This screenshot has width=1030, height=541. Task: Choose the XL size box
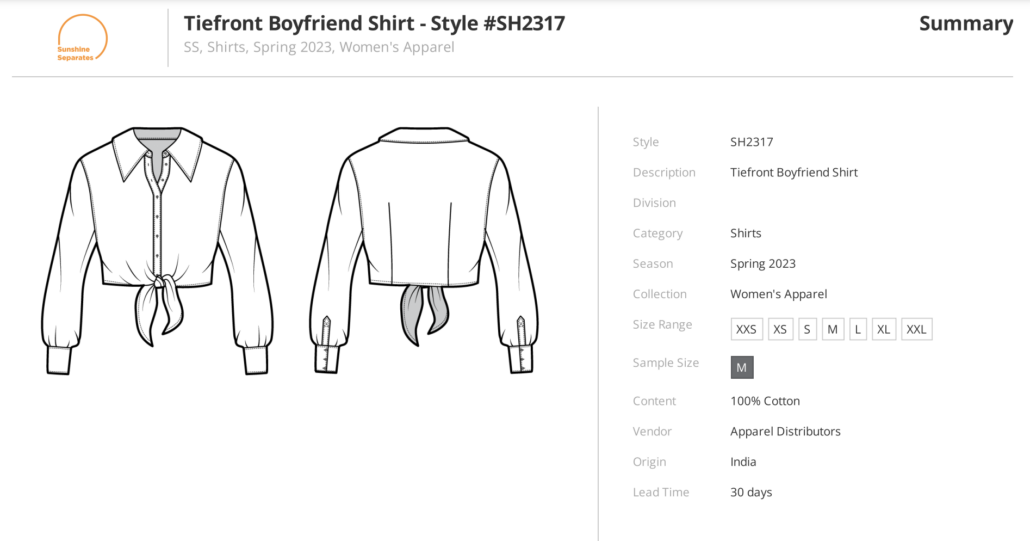tap(884, 329)
